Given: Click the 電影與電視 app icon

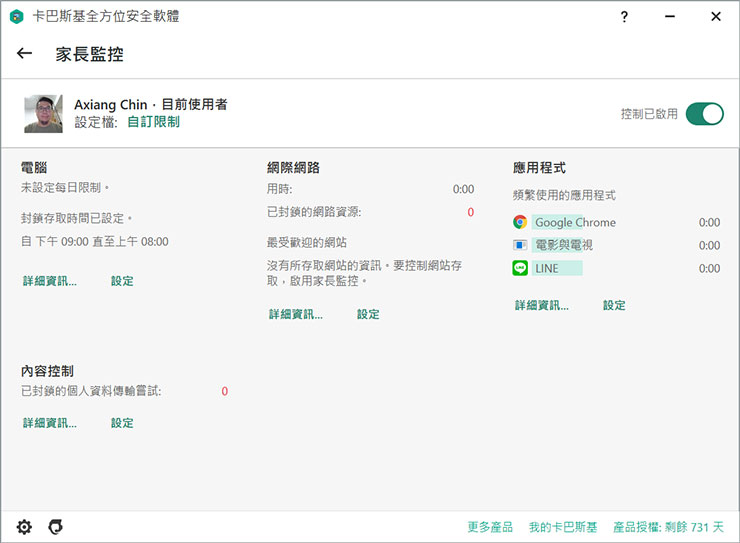Looking at the screenshot, I should 520,245.
